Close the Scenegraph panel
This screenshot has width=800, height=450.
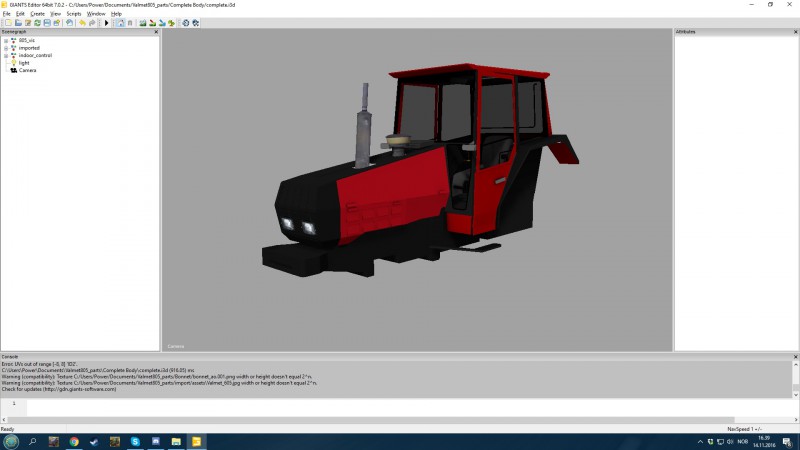tap(156, 32)
